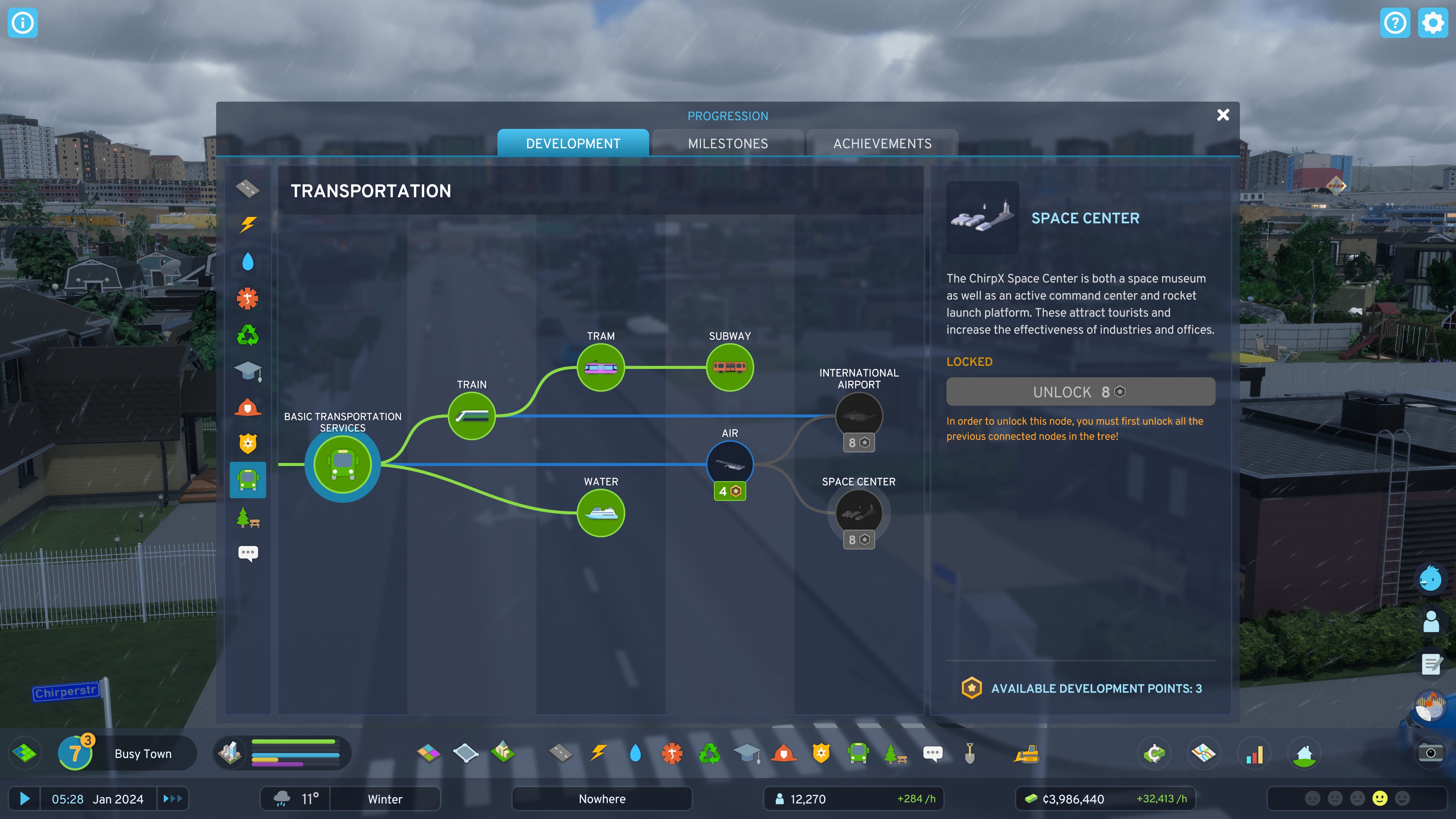The image size is (1456, 819).
Task: Select the Electricity development icon
Action: click(248, 225)
